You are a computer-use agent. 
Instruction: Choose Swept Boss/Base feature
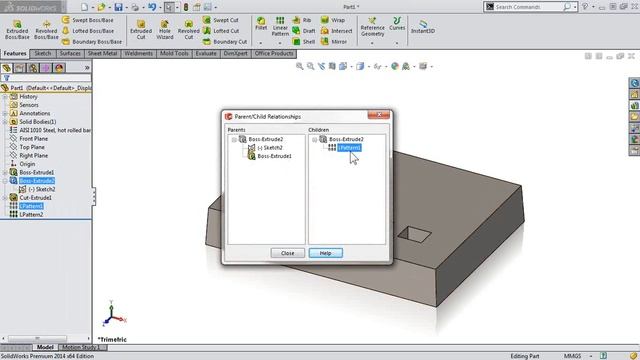(88, 20)
